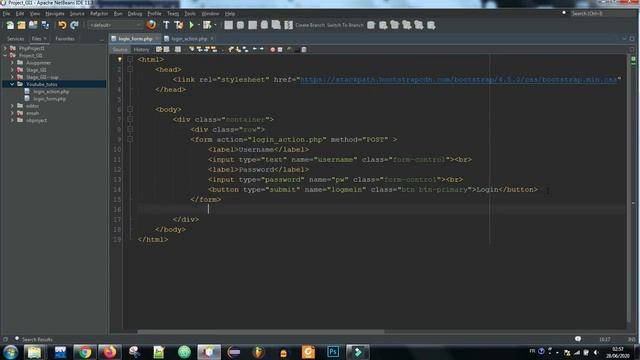Viewport: 640px width, 360px height.
Task: Collapse the body code fold on line 6
Action: click(x=130, y=109)
